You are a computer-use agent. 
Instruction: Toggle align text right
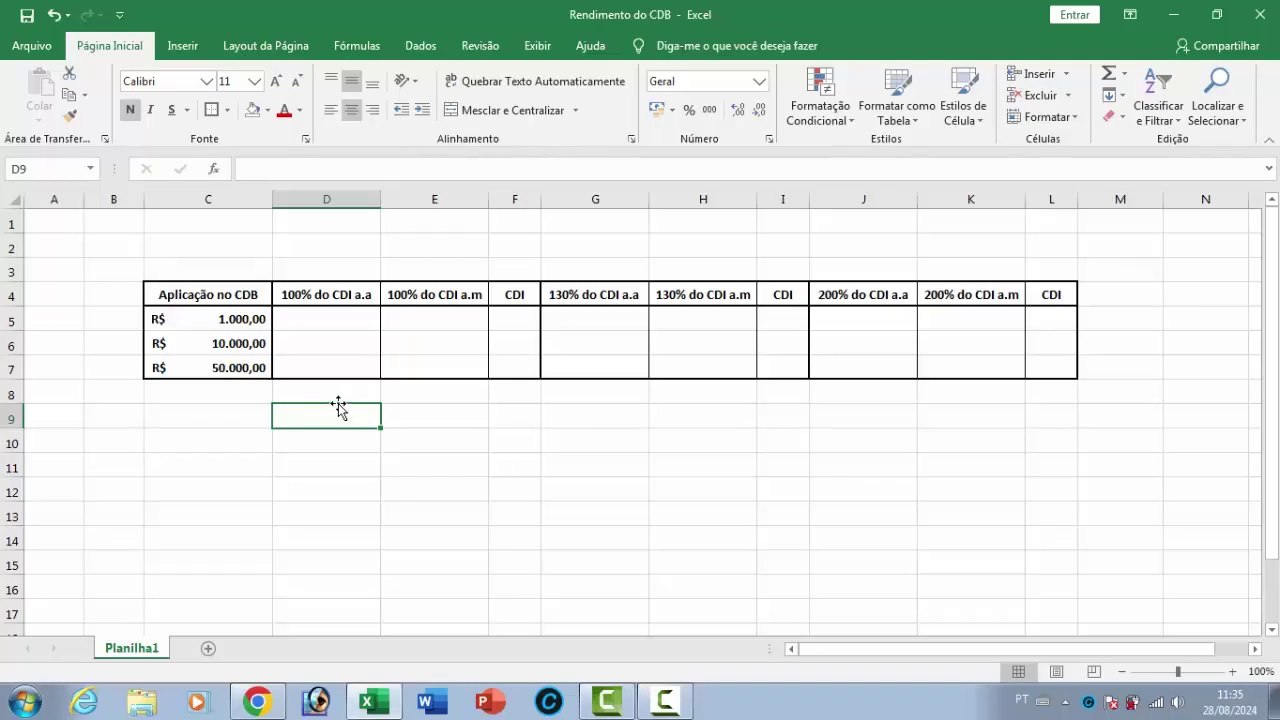(x=373, y=110)
